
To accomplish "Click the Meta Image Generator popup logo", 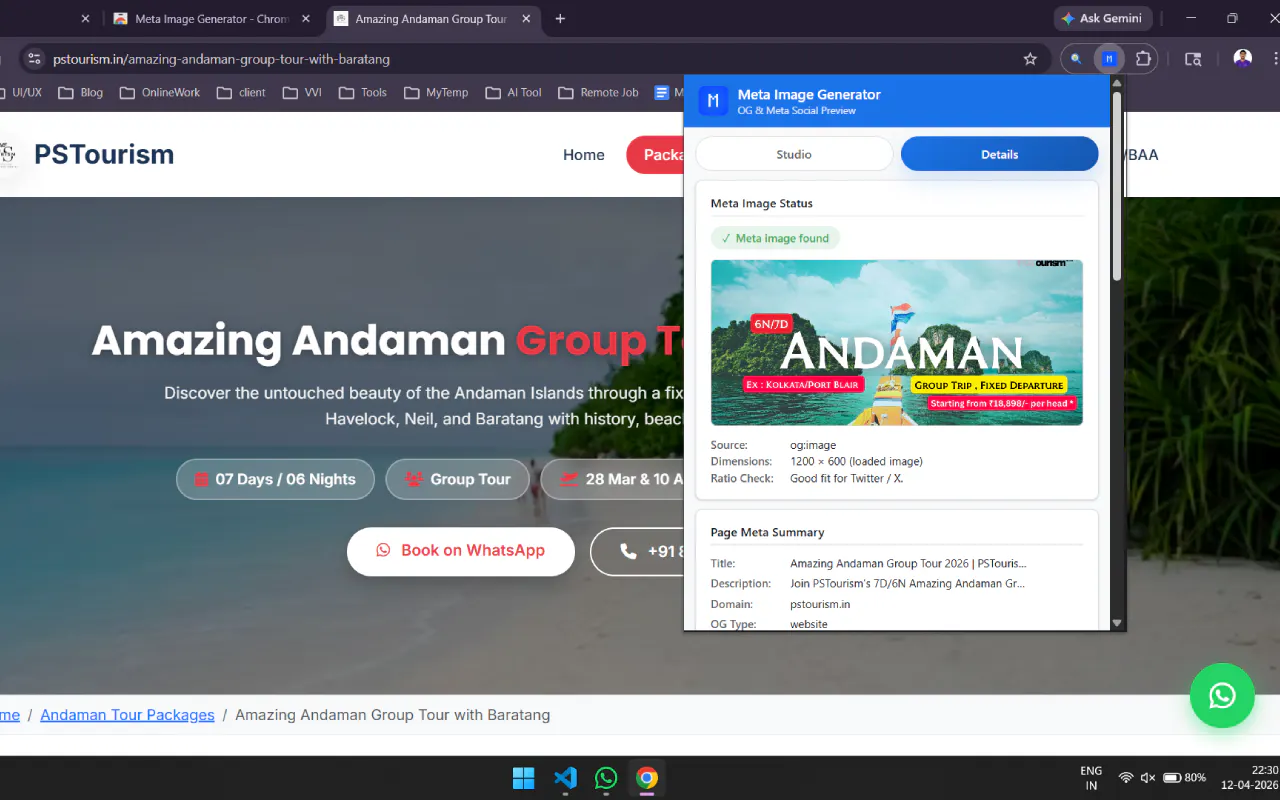I will pos(713,101).
